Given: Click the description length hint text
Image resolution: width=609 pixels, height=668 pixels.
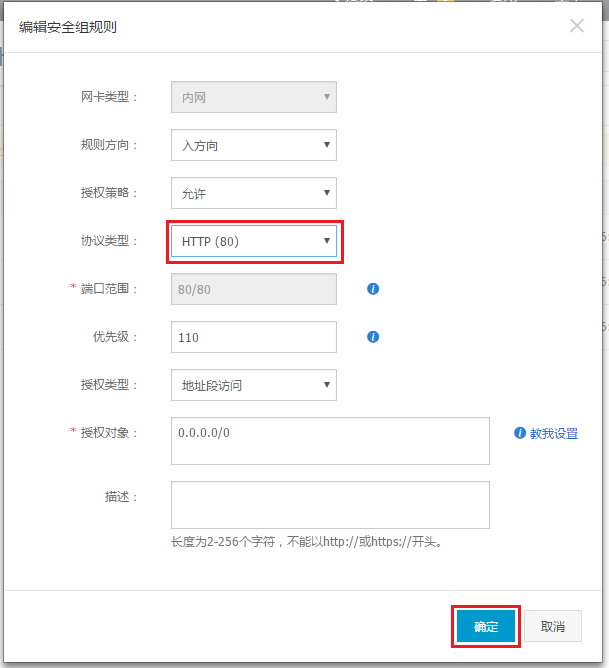Looking at the screenshot, I should click(307, 542).
